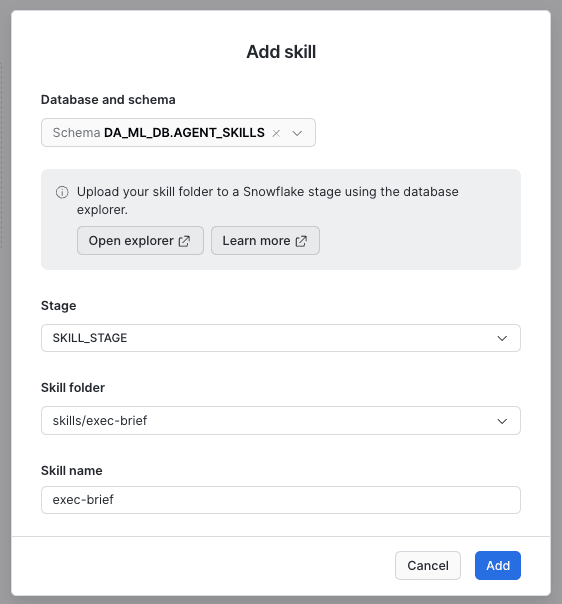Screen dimensions: 562x604
Task: Click the Learn more button
Action: point(265,241)
